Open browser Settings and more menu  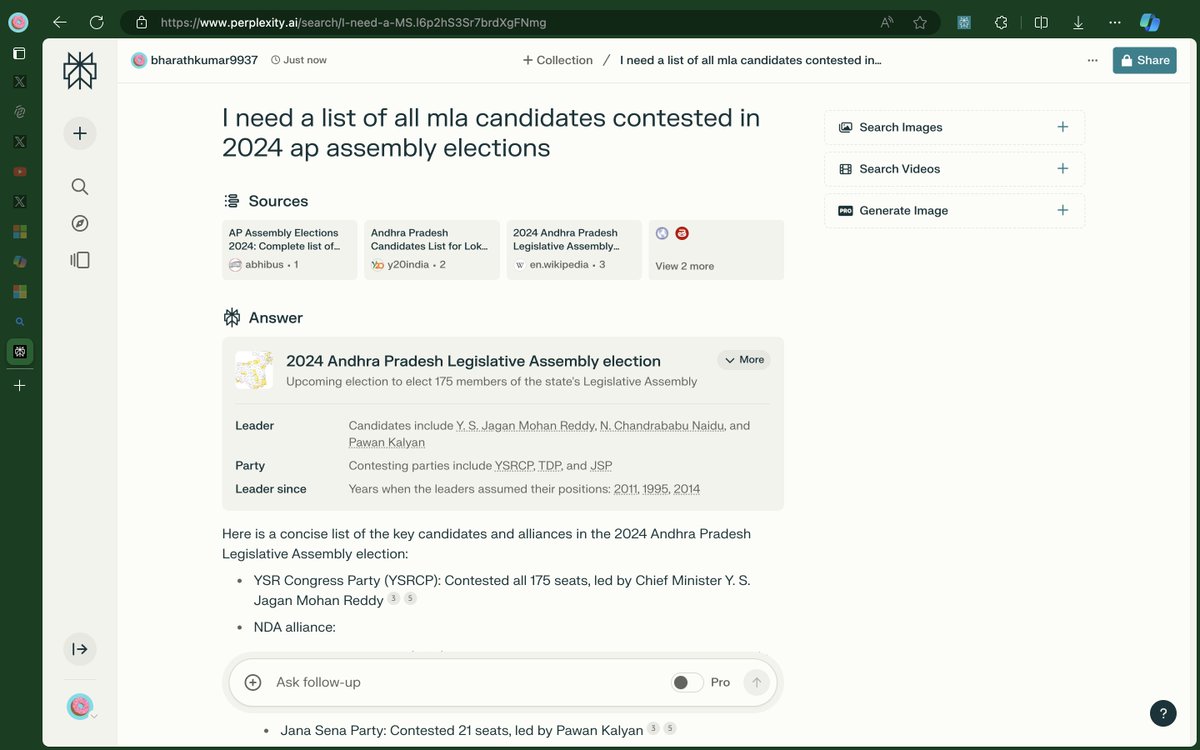coord(1115,22)
